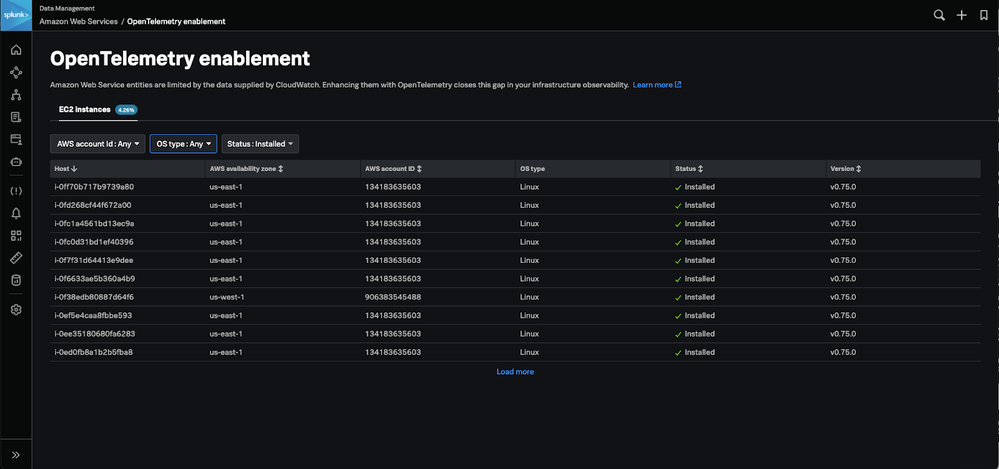999x469 pixels.
Task: Select host i-0ee35180680fa6283
Action: [x=95, y=333]
